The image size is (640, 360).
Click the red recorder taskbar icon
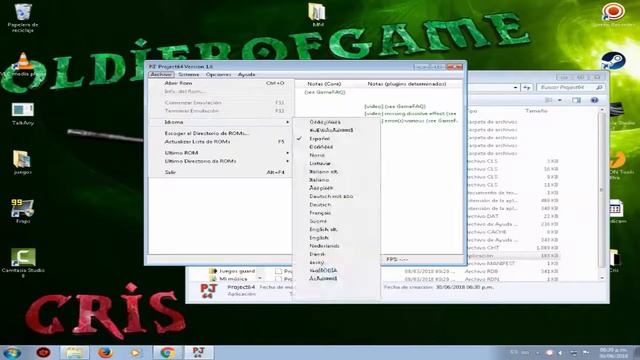[44, 353]
